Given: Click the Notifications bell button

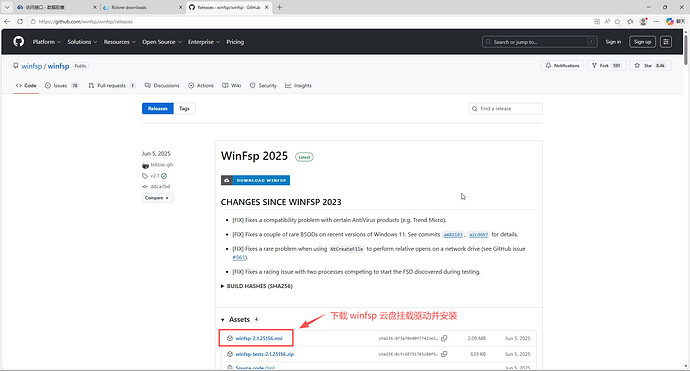Looking at the screenshot, I should pos(562,66).
